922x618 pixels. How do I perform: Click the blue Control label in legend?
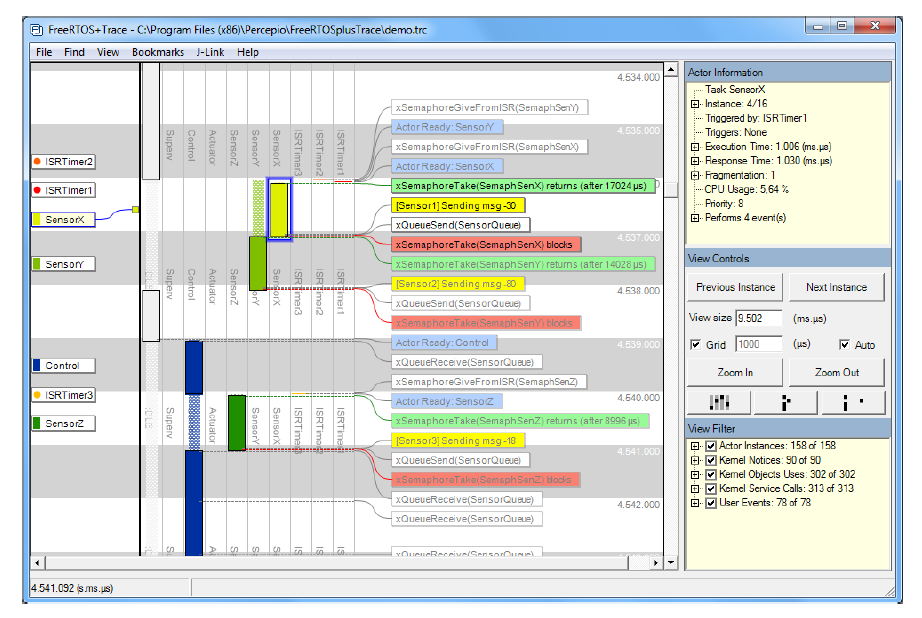[64, 366]
